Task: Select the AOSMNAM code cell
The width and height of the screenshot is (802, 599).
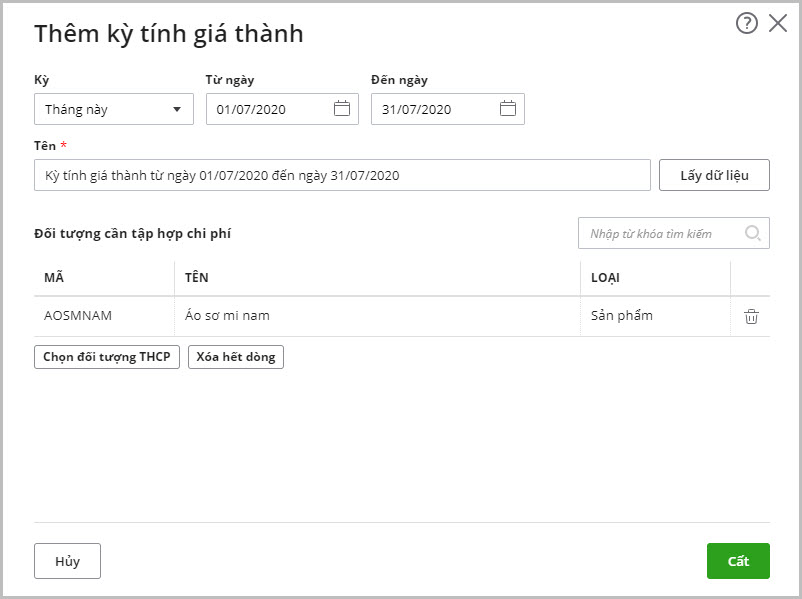Action: click(78, 316)
